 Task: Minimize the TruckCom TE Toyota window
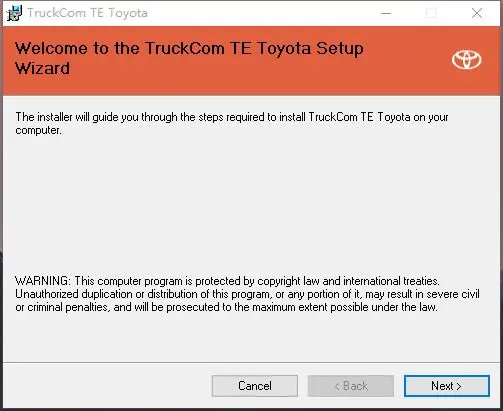click(x=386, y=13)
